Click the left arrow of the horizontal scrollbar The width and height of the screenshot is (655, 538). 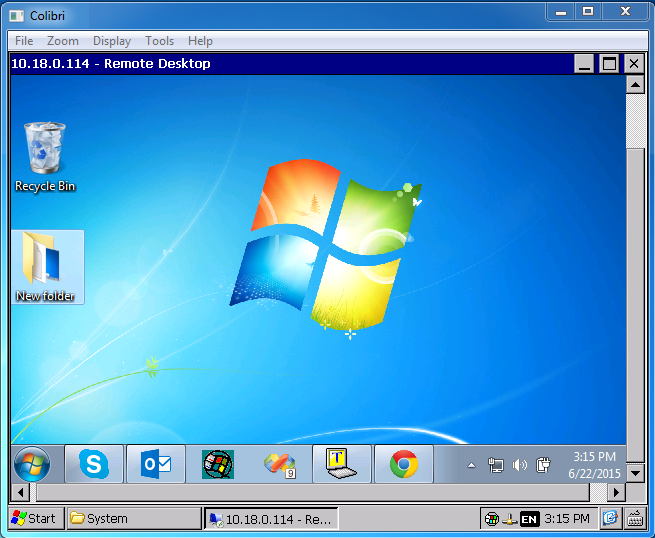click(x=20, y=492)
